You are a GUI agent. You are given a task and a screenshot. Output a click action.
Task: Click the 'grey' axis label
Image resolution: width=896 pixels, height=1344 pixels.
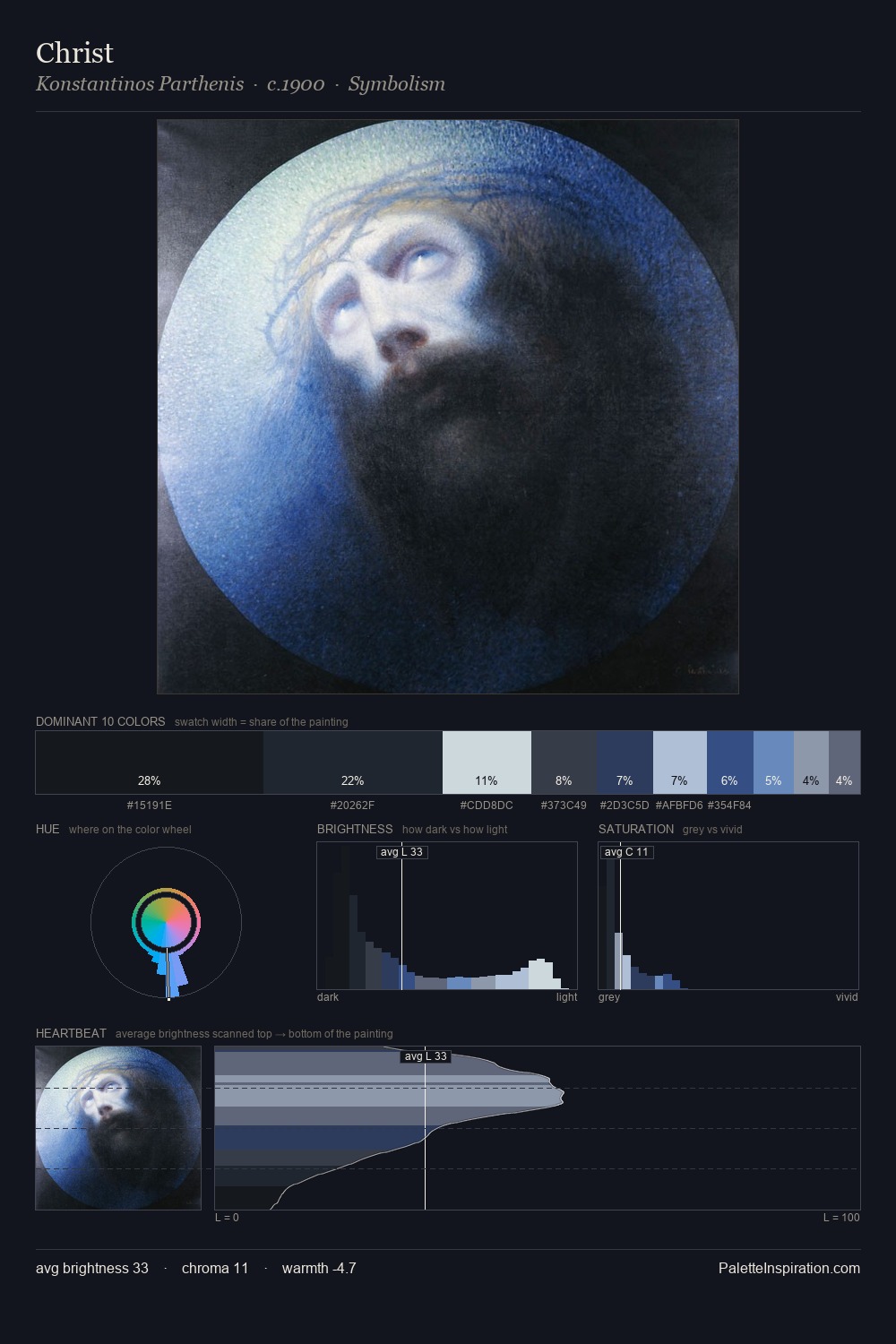coord(609,997)
